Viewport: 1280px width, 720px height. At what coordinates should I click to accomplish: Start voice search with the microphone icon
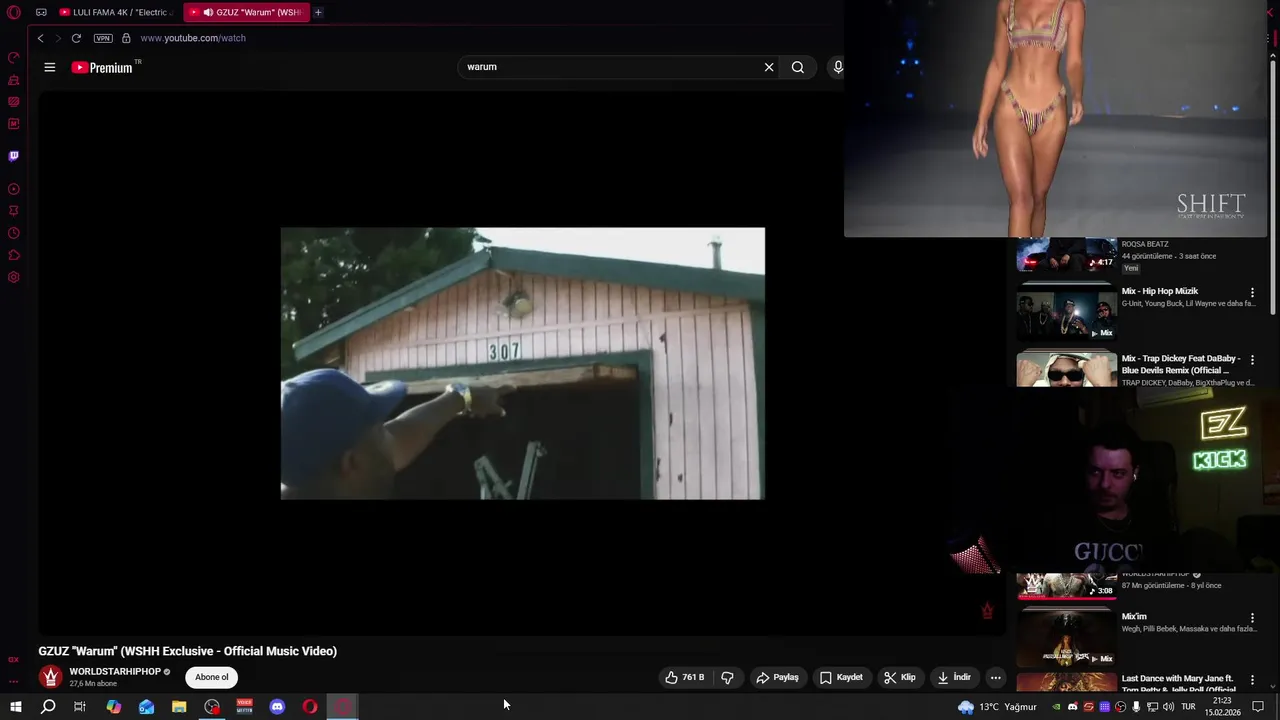click(x=838, y=67)
